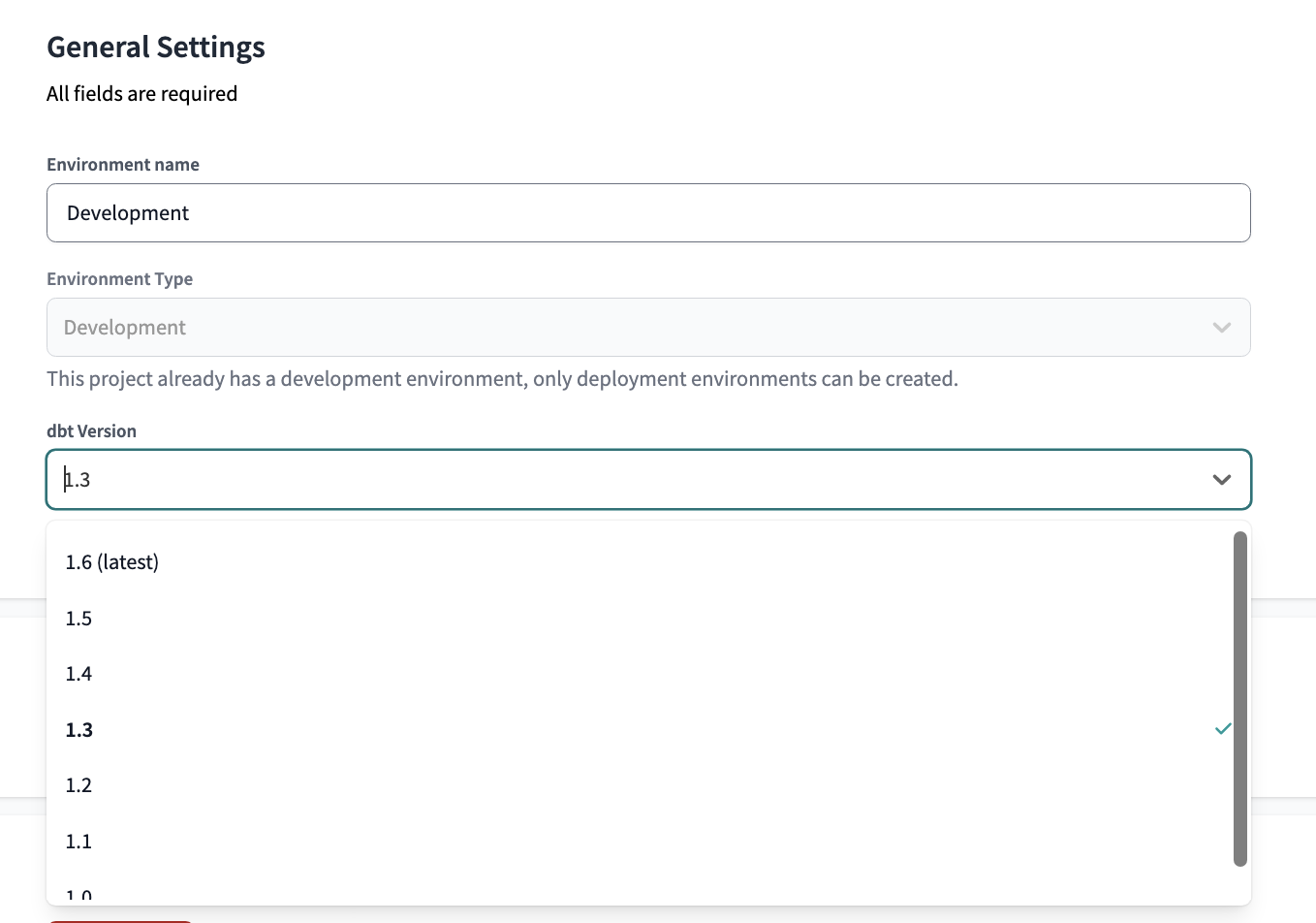Click the development environment notice text
Image resolution: width=1316 pixels, height=923 pixels.
click(x=502, y=378)
